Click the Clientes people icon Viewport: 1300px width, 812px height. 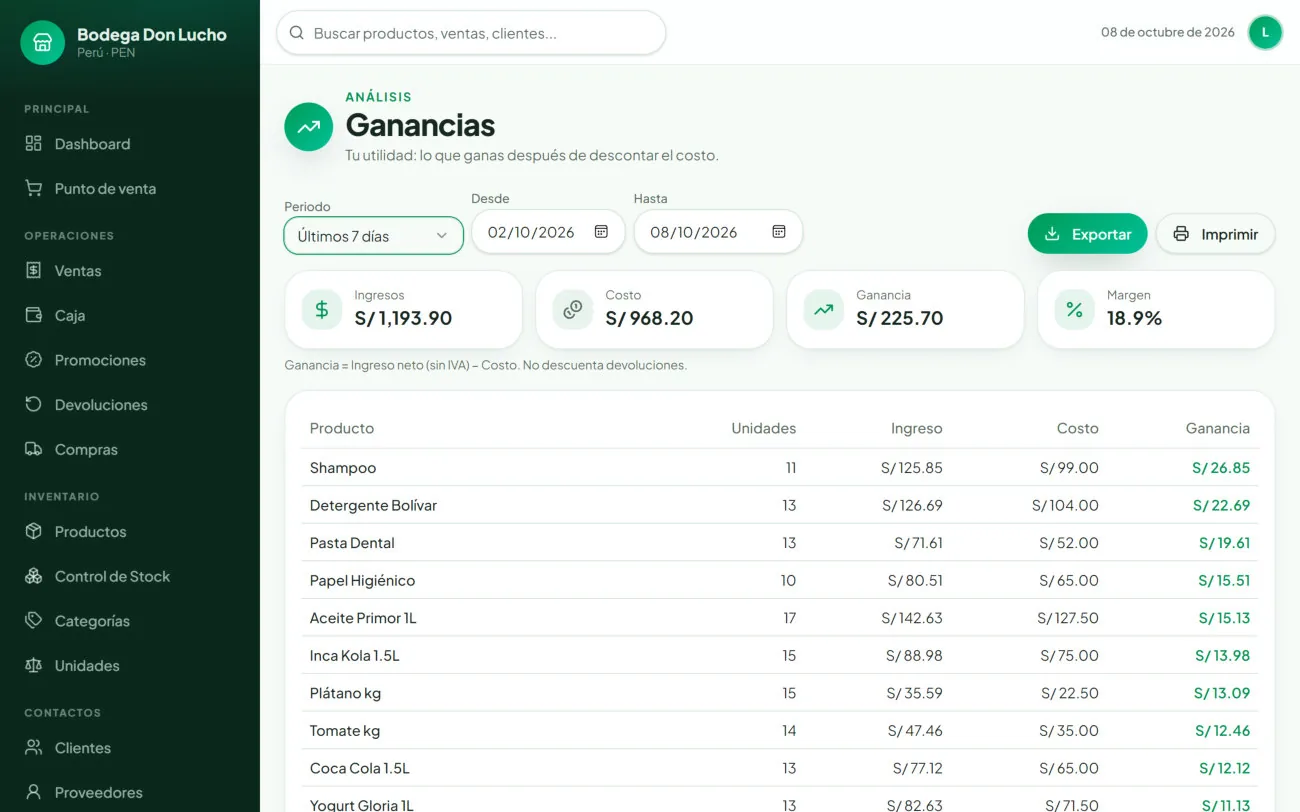[34, 748]
